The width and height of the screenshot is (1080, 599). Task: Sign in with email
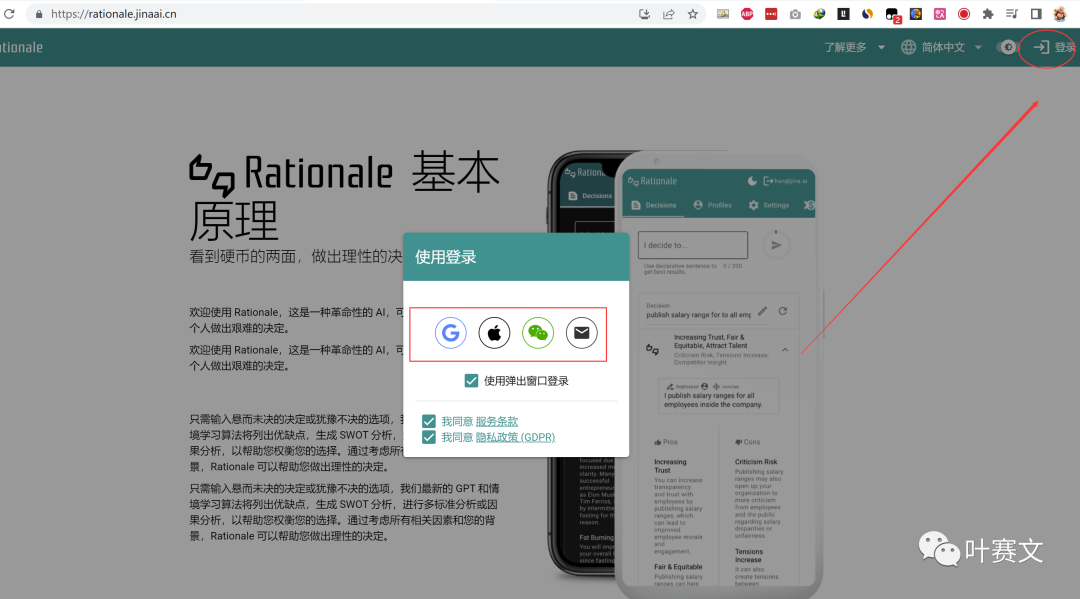582,332
